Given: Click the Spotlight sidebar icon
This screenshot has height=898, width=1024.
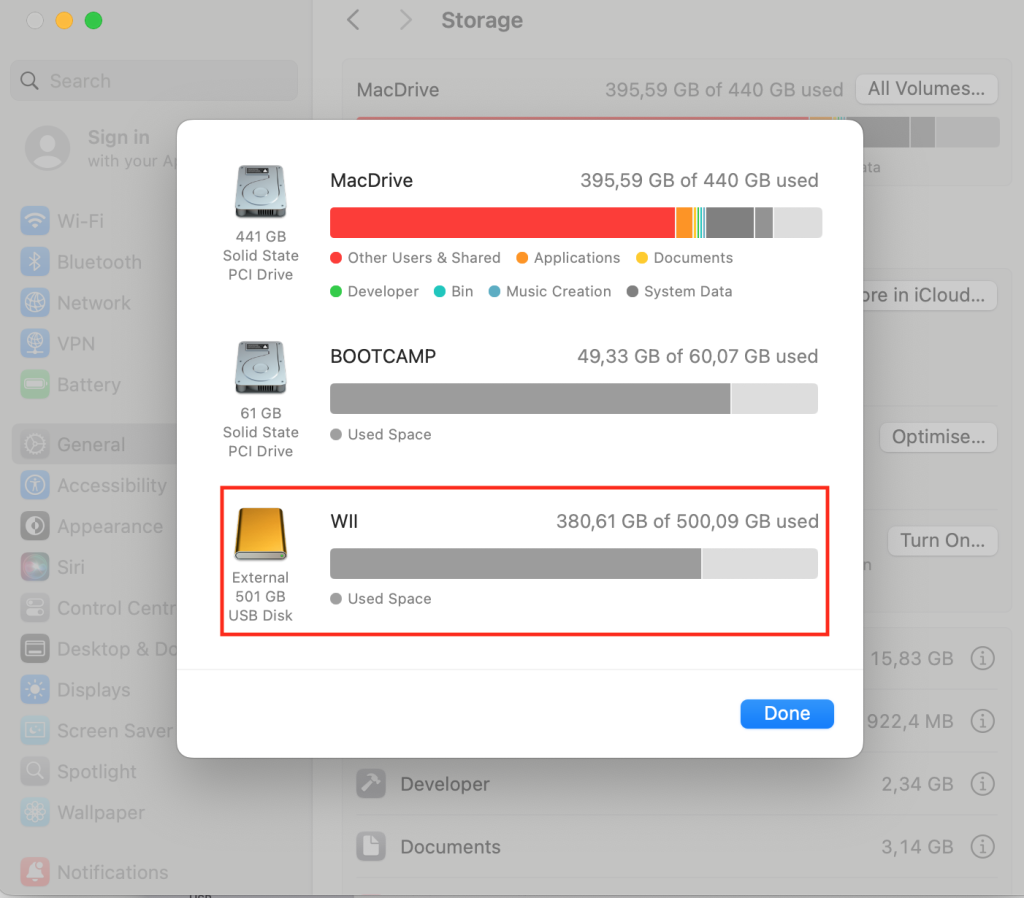Looking at the screenshot, I should coord(35,772).
